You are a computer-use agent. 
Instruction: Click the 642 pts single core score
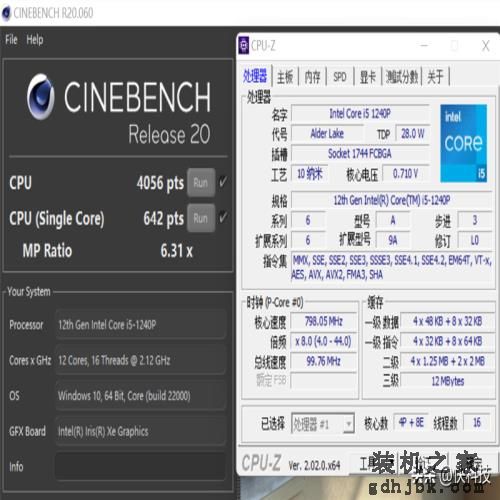(x=163, y=218)
